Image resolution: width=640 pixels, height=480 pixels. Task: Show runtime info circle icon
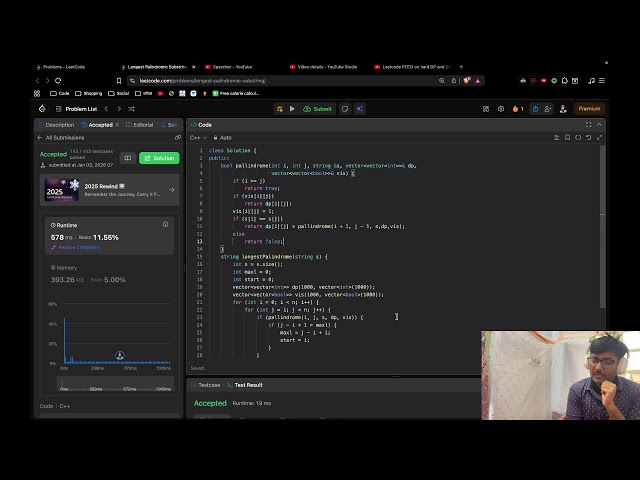(x=165, y=224)
